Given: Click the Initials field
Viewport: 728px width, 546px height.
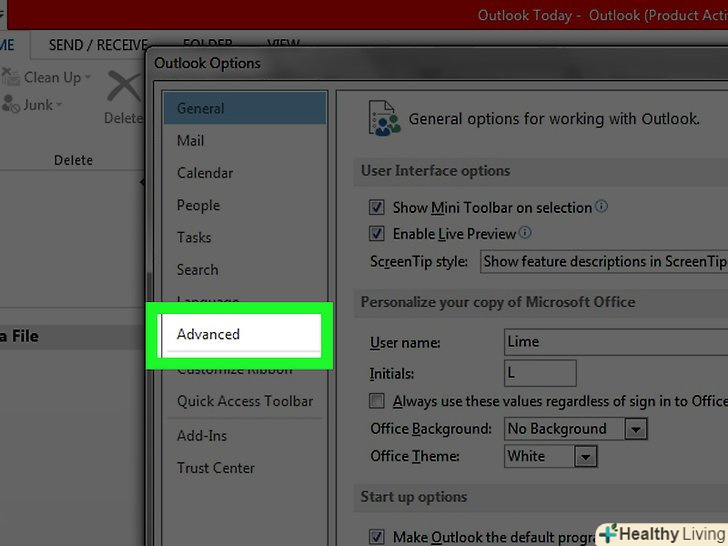Looking at the screenshot, I should [540, 373].
